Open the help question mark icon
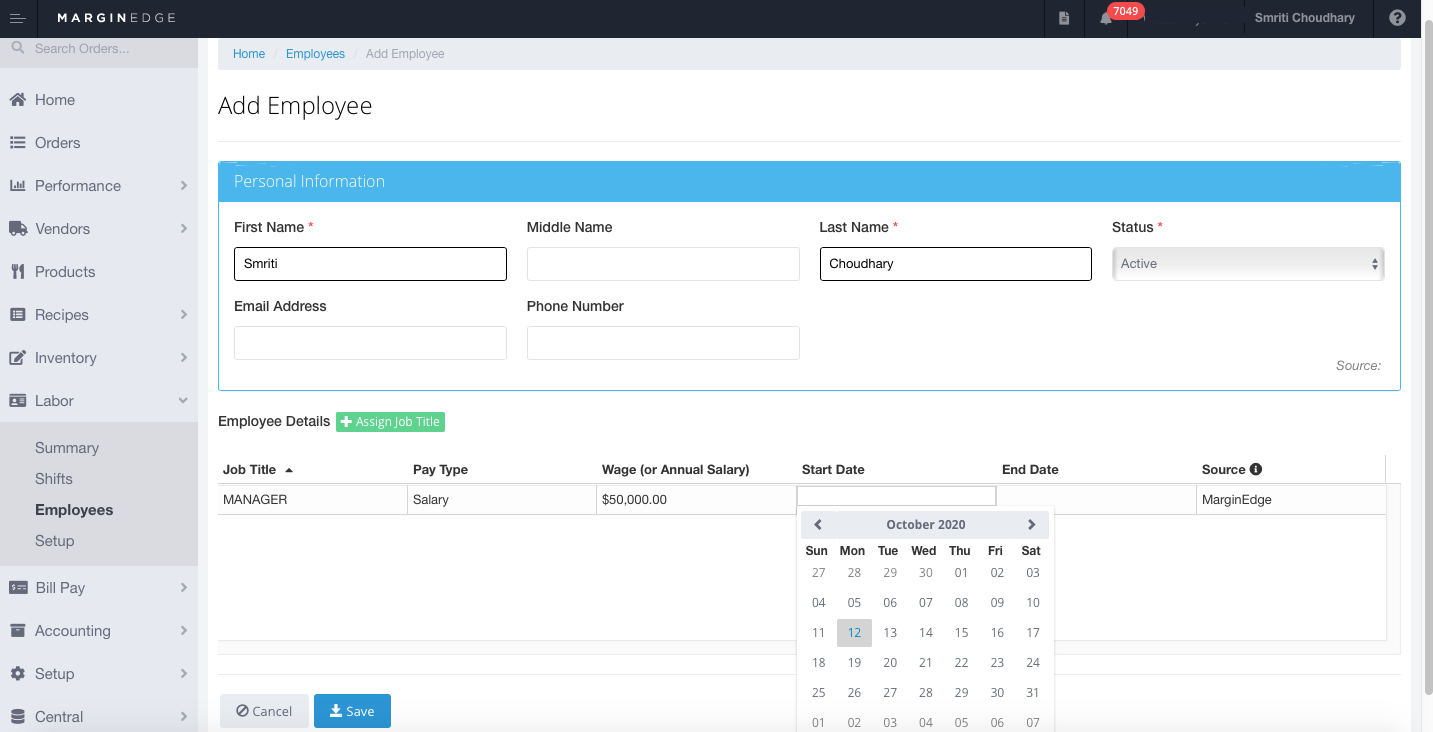Screen dimensions: 1433x732 pos(1397,18)
